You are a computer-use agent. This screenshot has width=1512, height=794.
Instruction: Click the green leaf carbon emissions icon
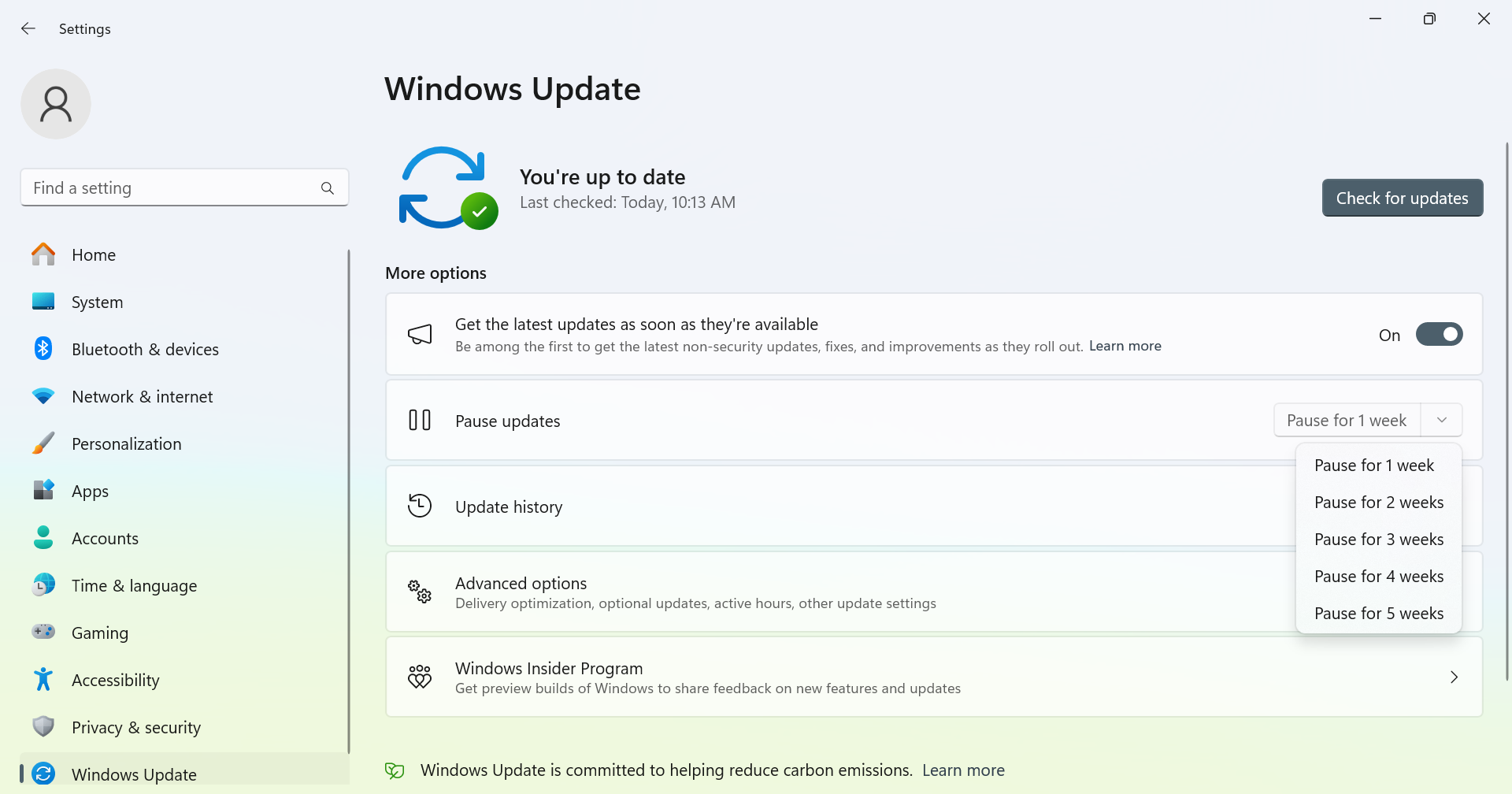pos(395,770)
